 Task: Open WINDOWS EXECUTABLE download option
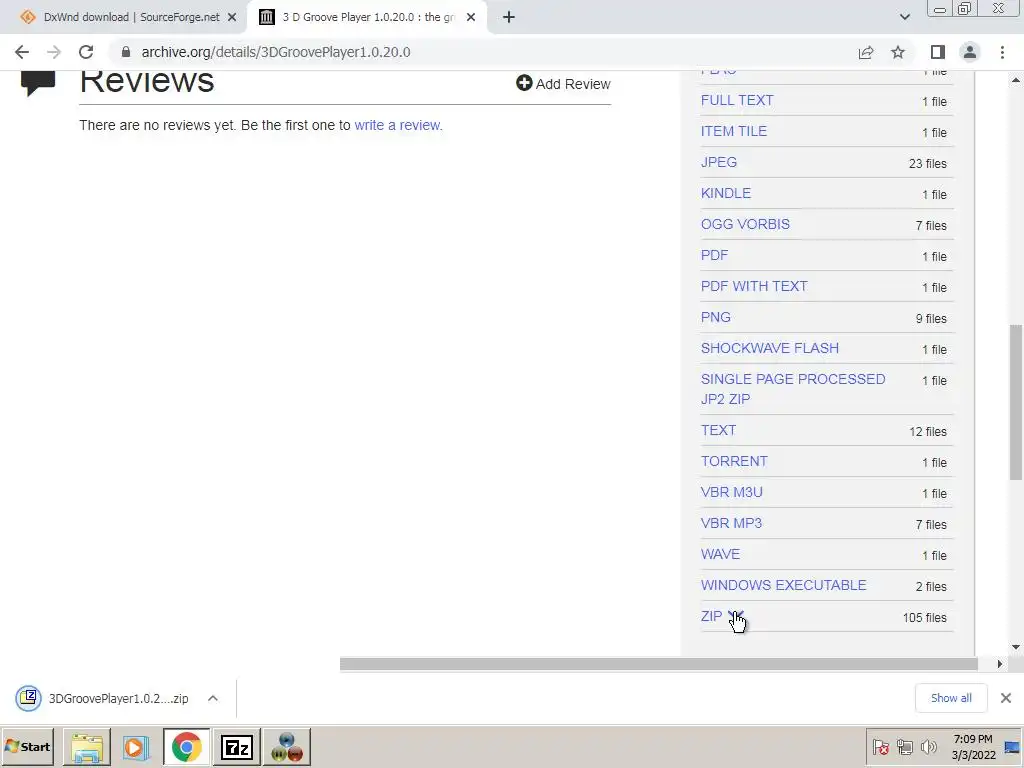click(x=783, y=586)
